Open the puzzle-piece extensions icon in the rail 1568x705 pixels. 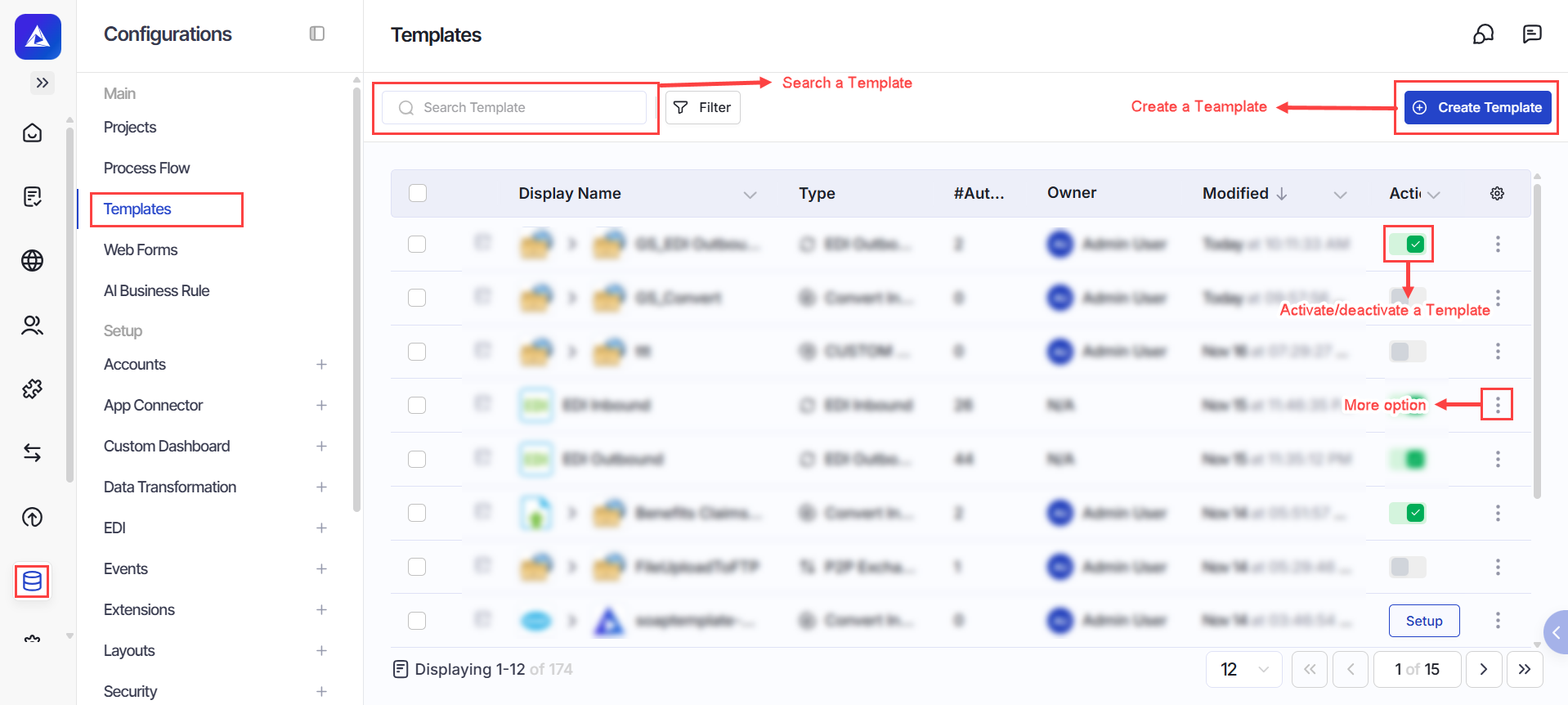pos(33,389)
